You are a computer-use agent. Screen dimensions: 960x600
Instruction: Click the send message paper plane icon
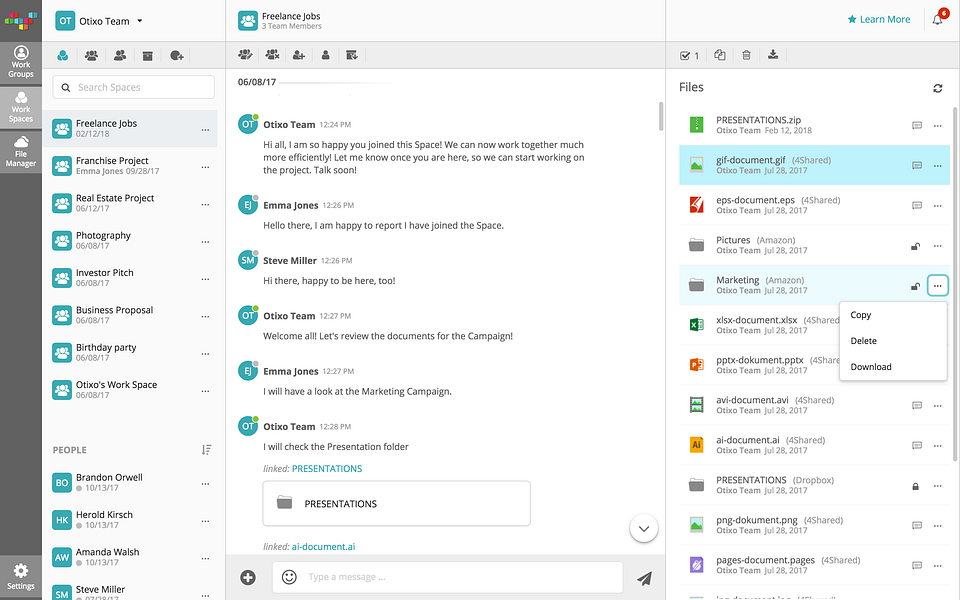(x=644, y=577)
